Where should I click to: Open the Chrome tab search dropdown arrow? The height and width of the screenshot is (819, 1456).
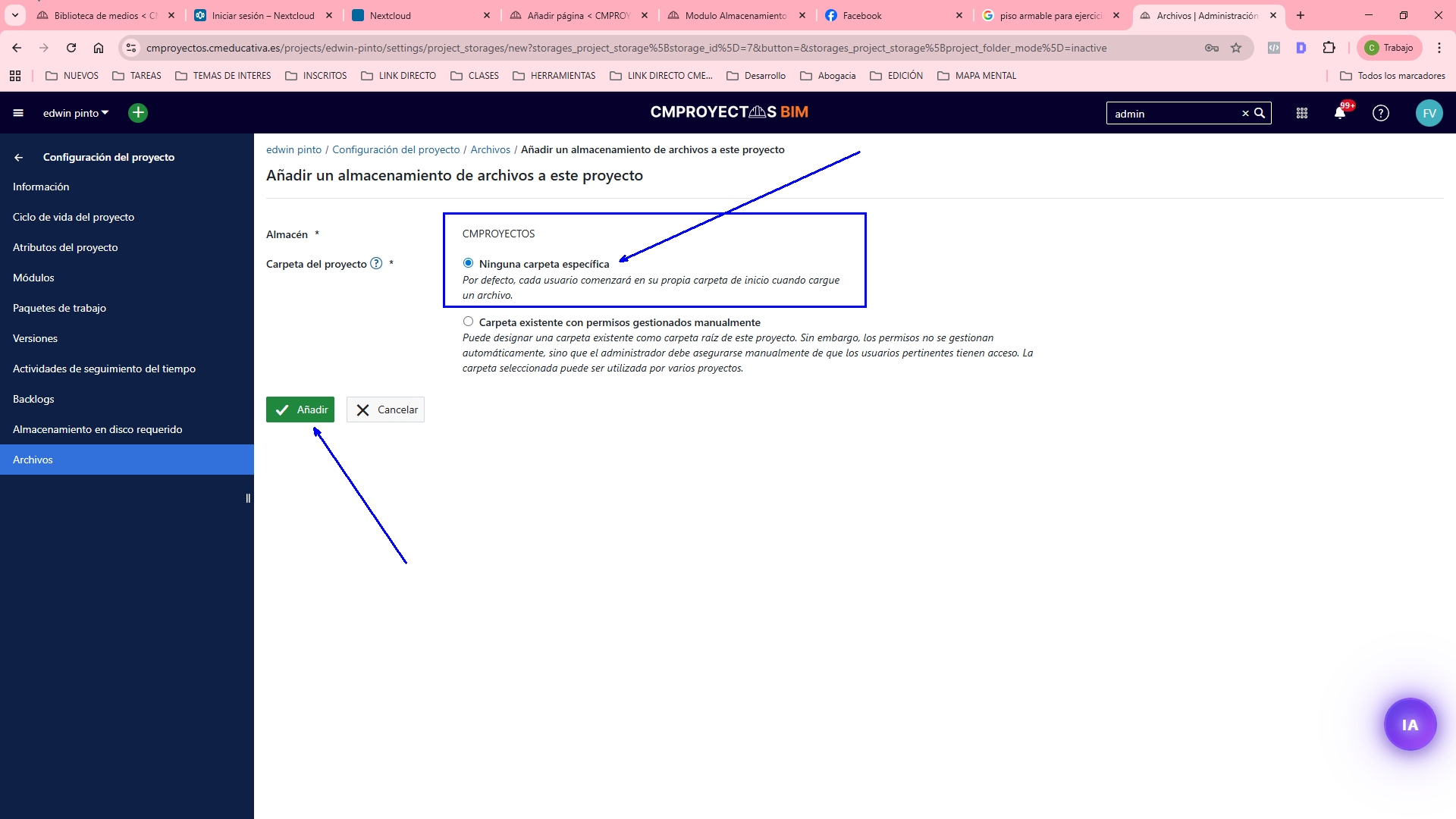(x=14, y=15)
